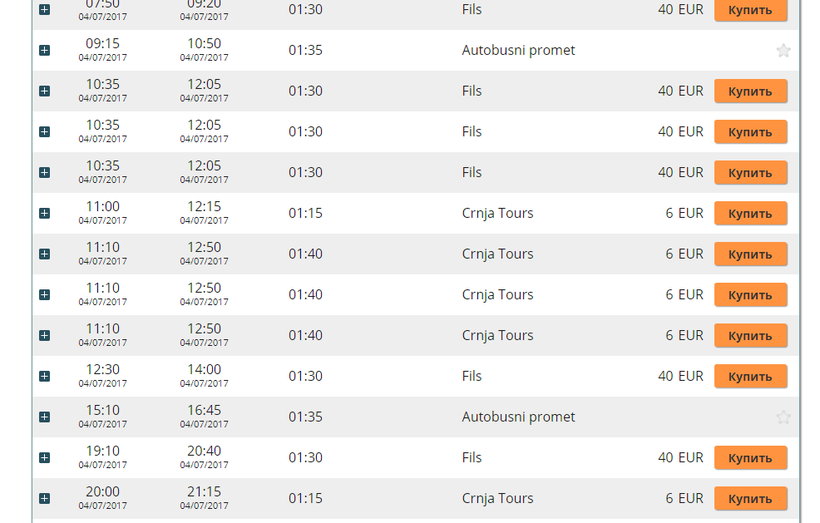Buy the 12:30 Fils ticket

(x=750, y=376)
